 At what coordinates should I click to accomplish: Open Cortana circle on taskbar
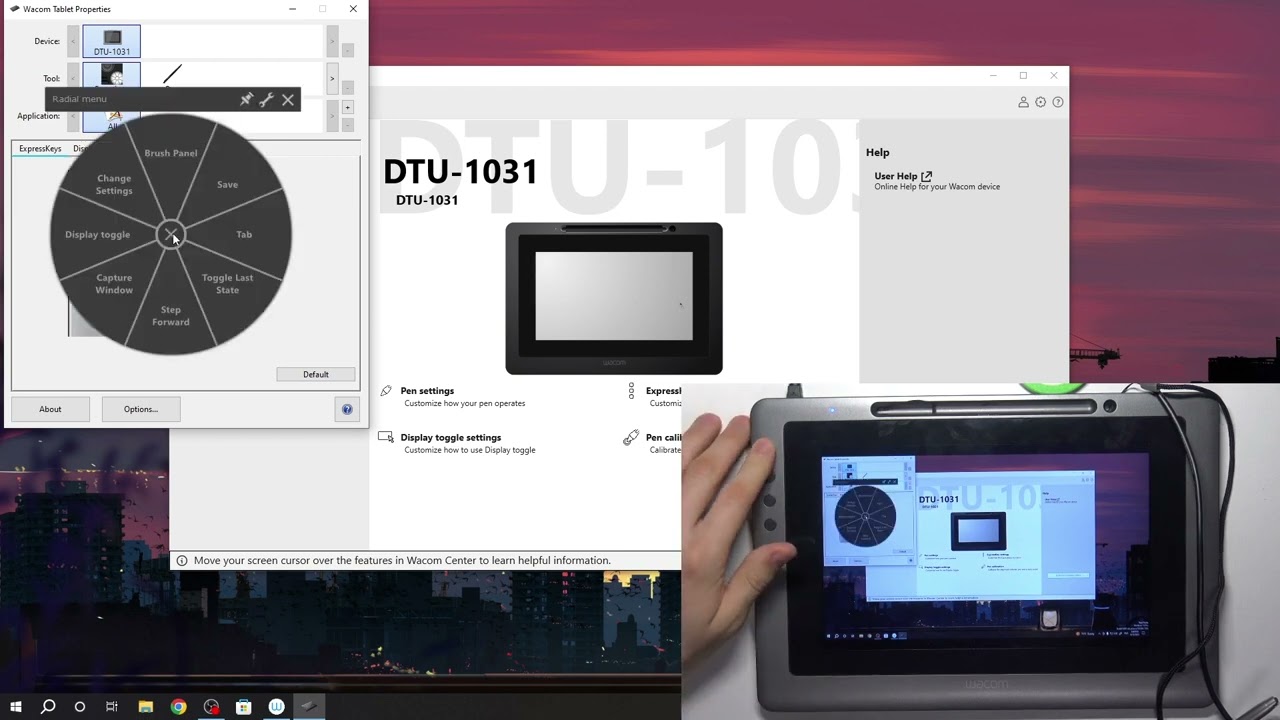(x=80, y=706)
